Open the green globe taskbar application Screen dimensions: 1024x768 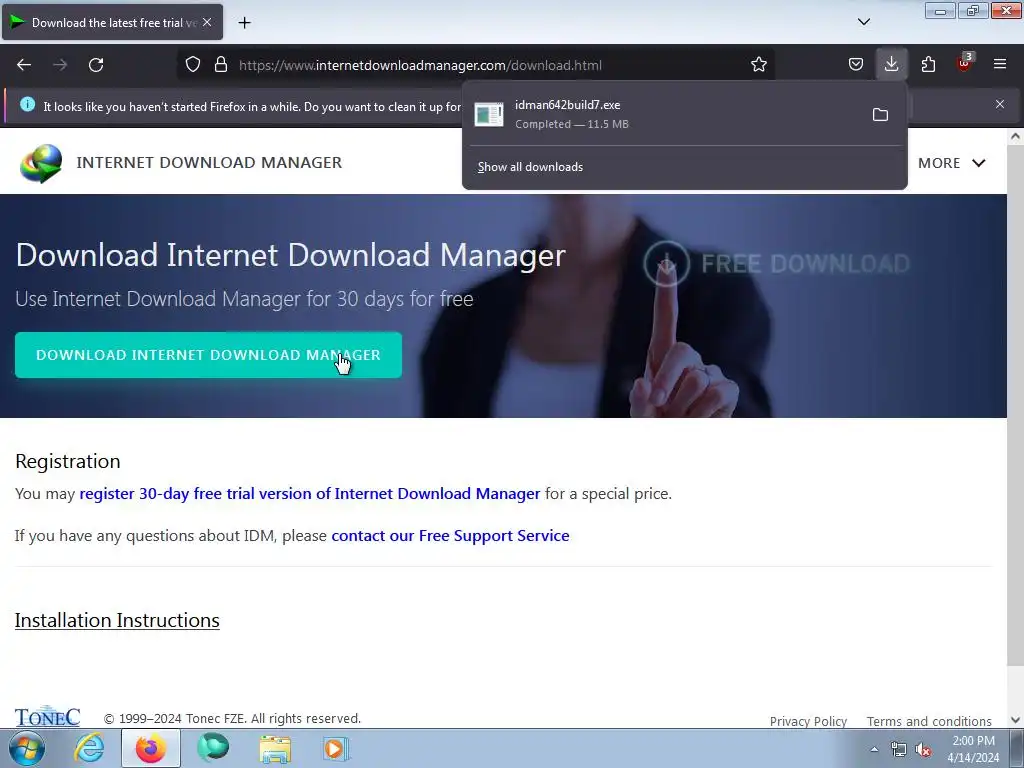(213, 748)
